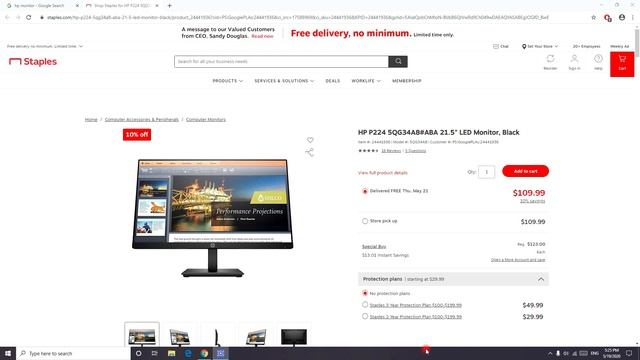The width and height of the screenshot is (640, 360).
Task: Select Delivered FREE delivery option
Action: coord(365,191)
